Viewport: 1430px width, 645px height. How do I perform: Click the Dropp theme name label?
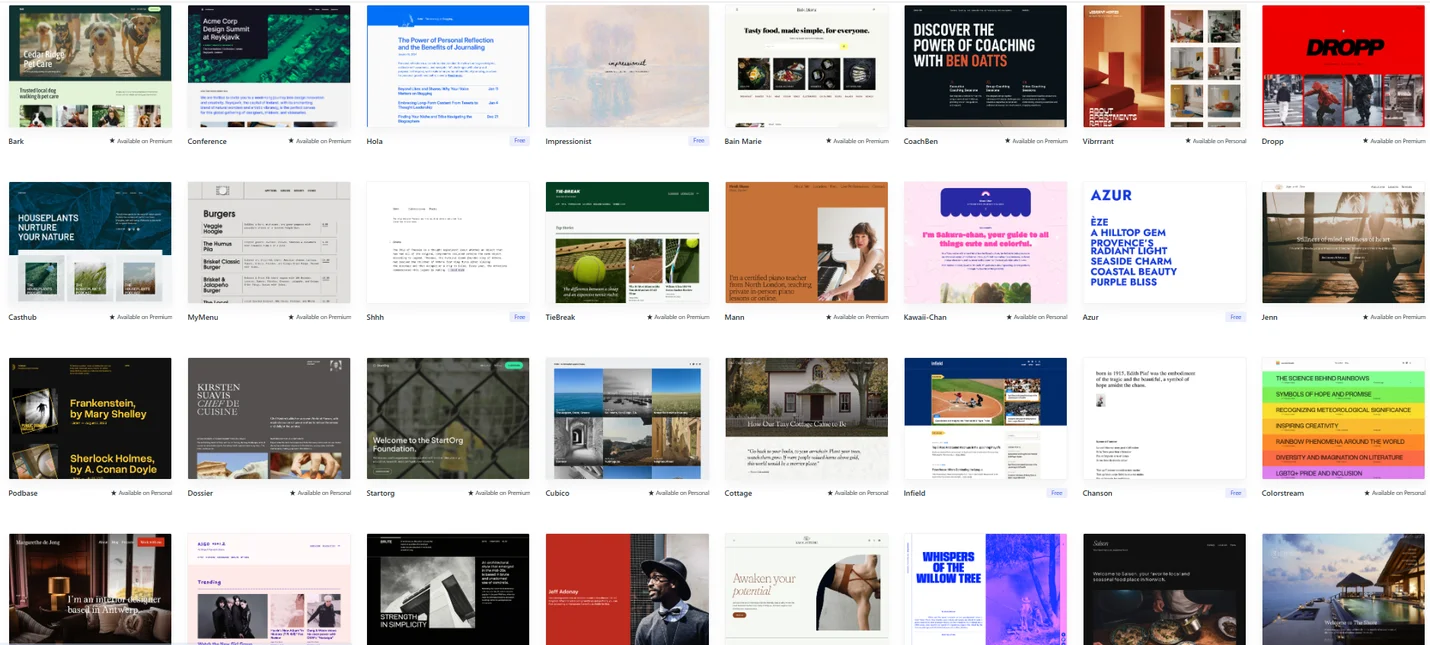(x=1273, y=141)
